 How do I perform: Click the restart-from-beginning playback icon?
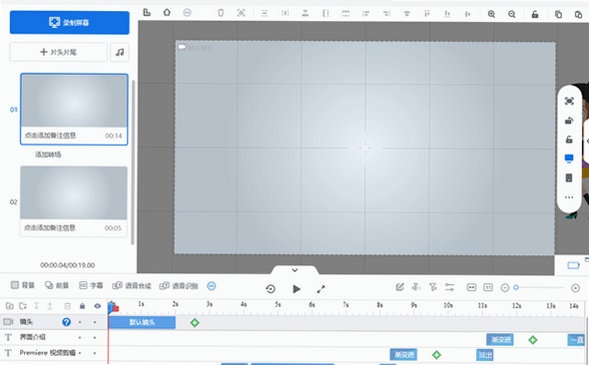[x=270, y=289]
